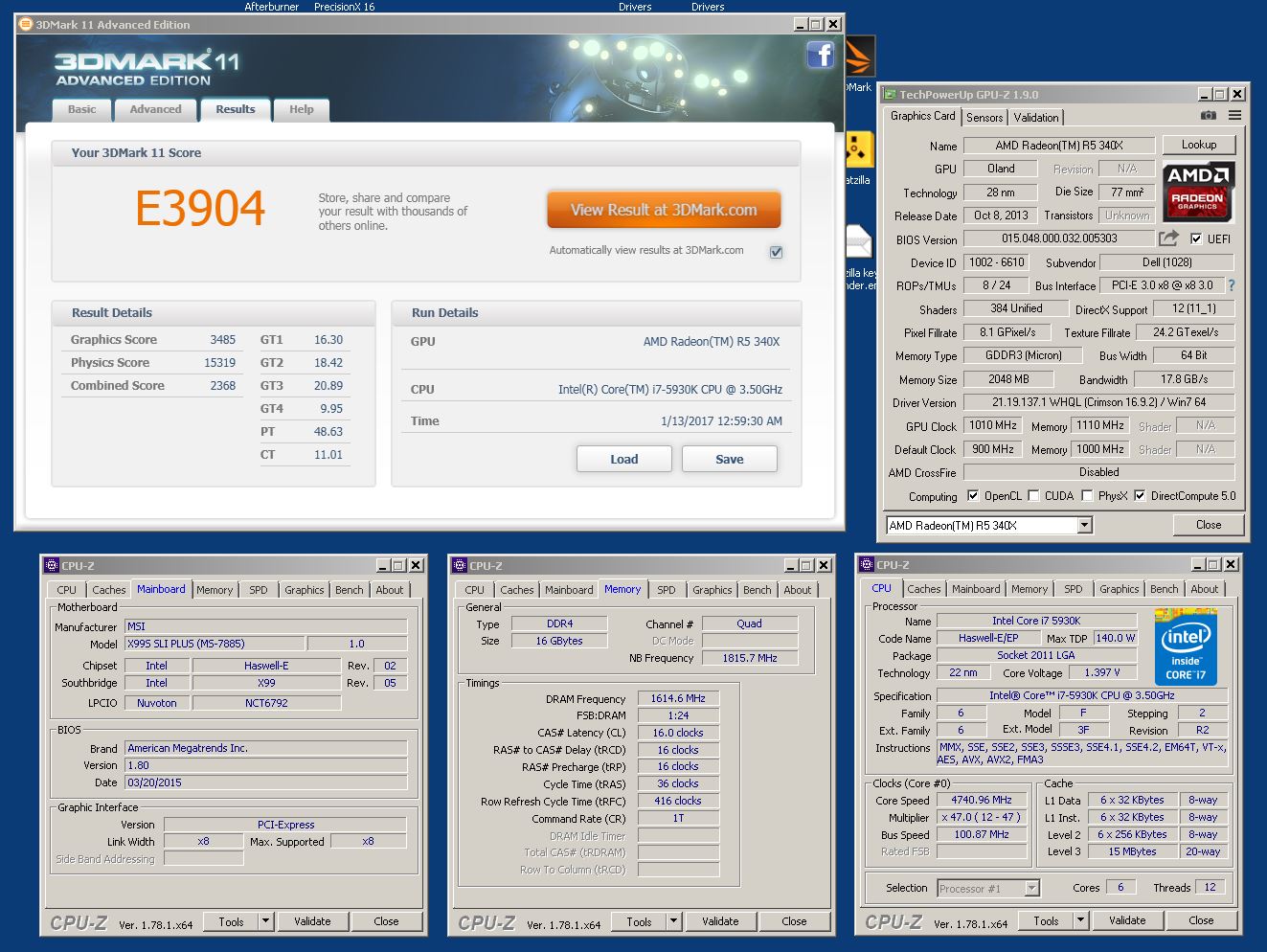The width and height of the screenshot is (1267, 952).
Task: Open Caches tab in CPU CPU-Z window
Action: (923, 589)
